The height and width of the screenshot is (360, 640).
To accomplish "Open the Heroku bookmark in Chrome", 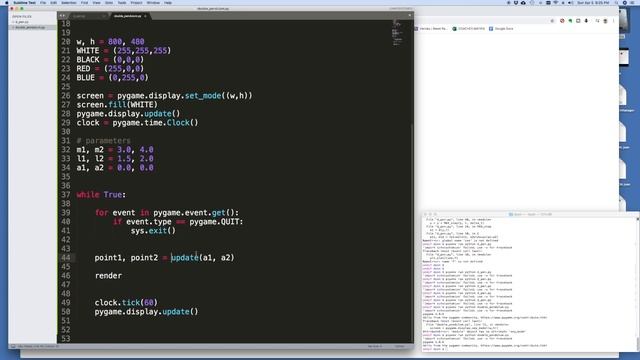I will coord(431,29).
